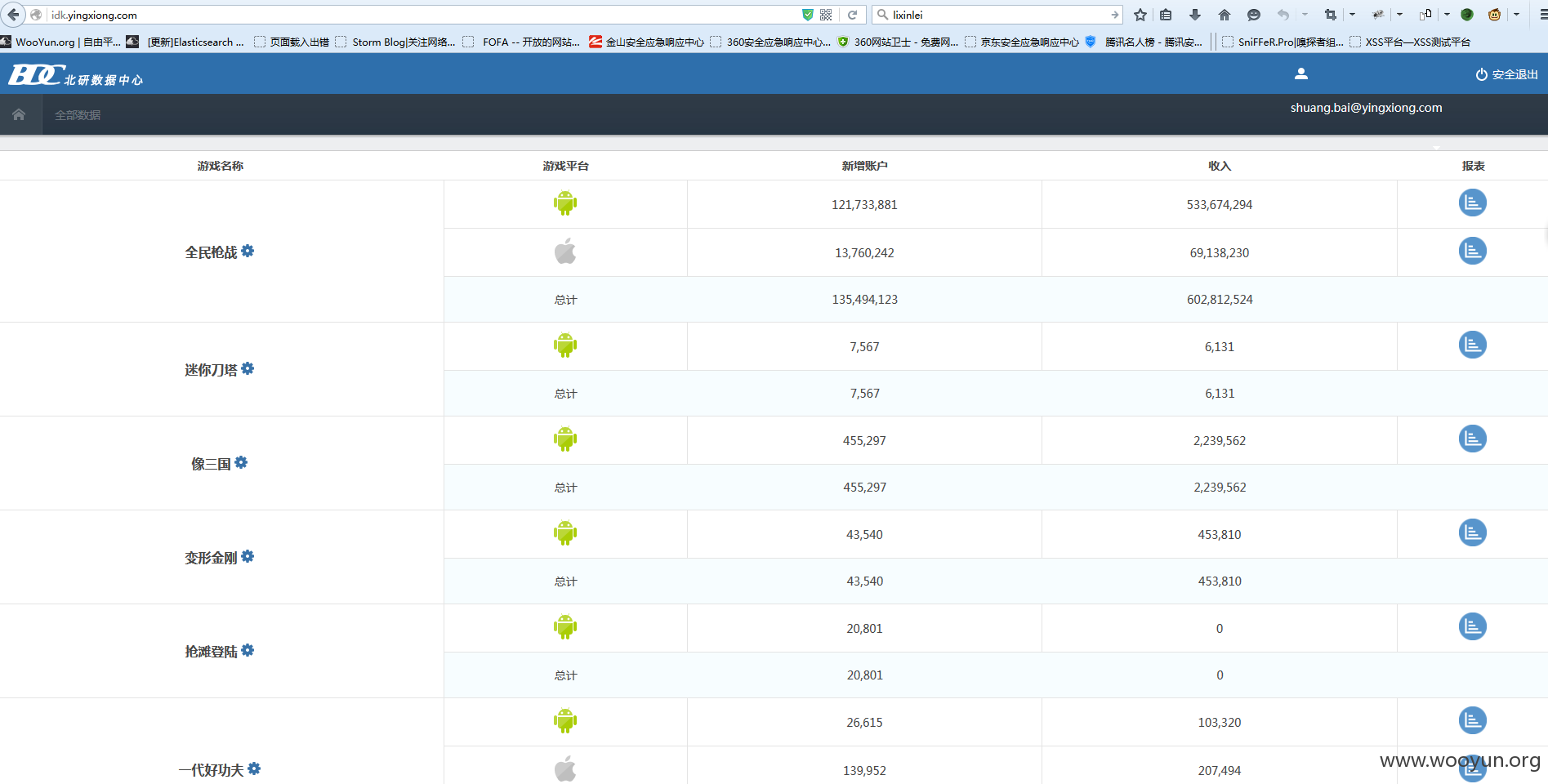
Task: Open WooYun.org bookmark
Action: [x=60, y=42]
